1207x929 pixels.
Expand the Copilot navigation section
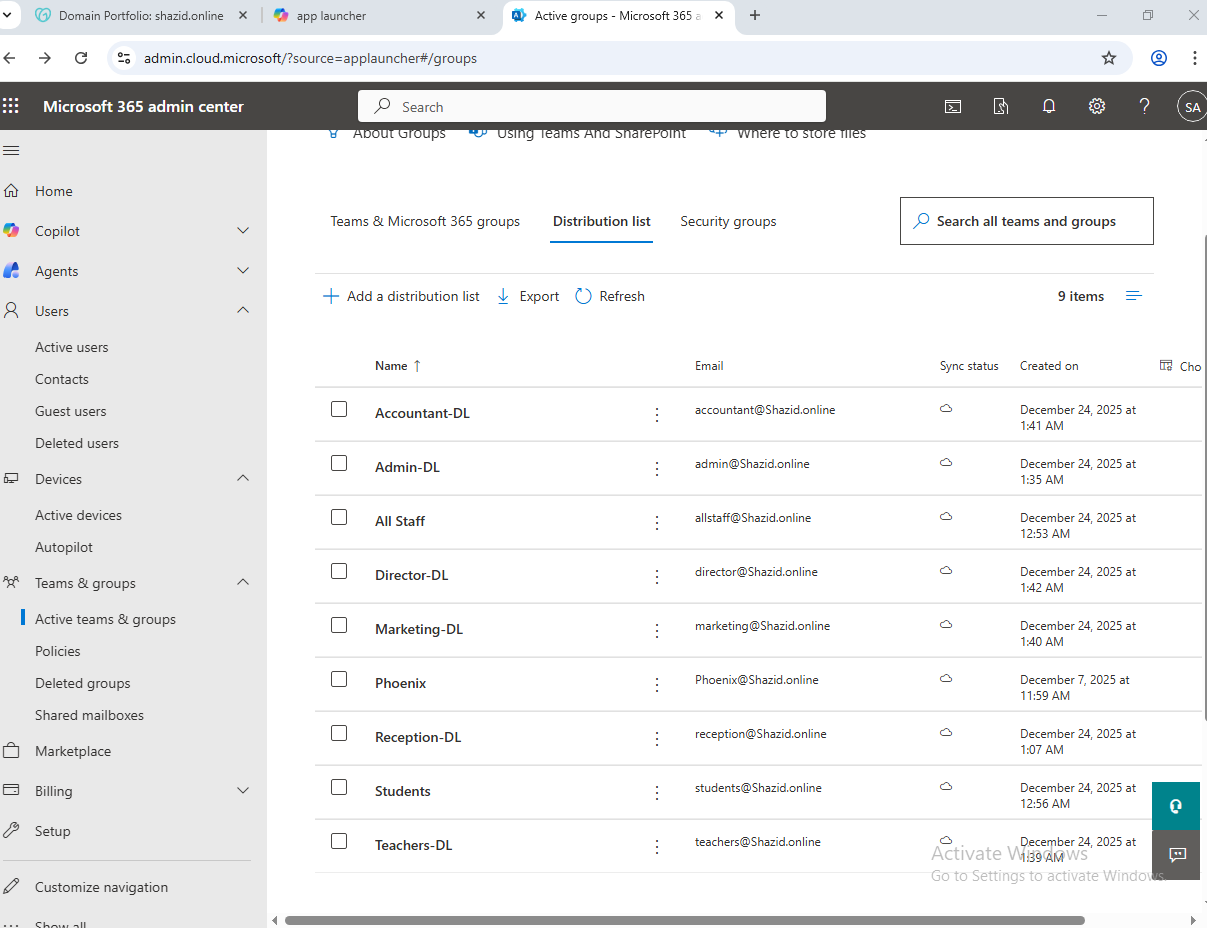pos(243,231)
